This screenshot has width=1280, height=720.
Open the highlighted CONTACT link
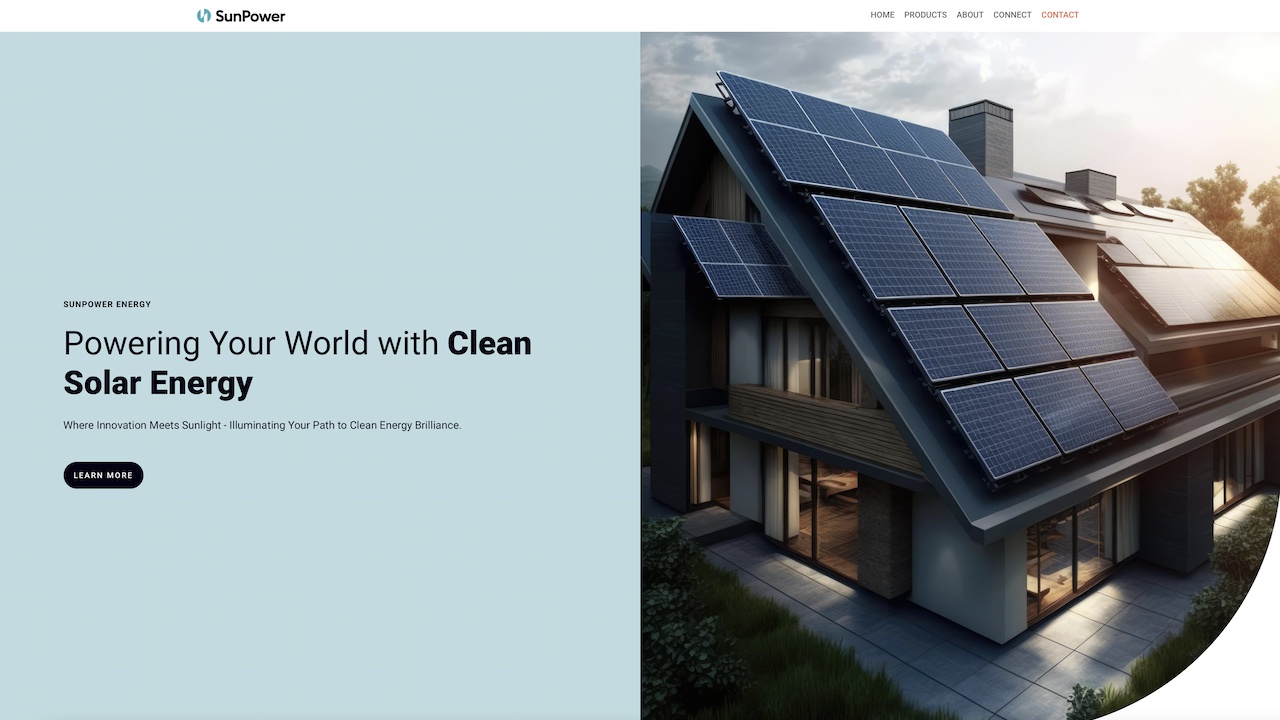tap(1059, 15)
